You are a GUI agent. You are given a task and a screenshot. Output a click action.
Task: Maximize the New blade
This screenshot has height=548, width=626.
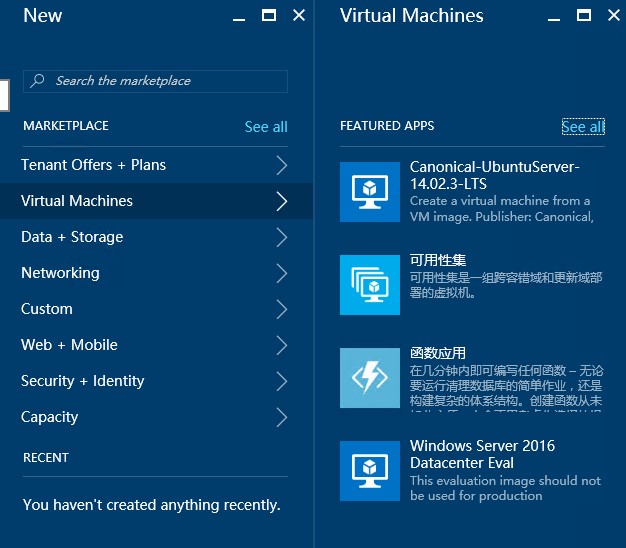point(269,16)
